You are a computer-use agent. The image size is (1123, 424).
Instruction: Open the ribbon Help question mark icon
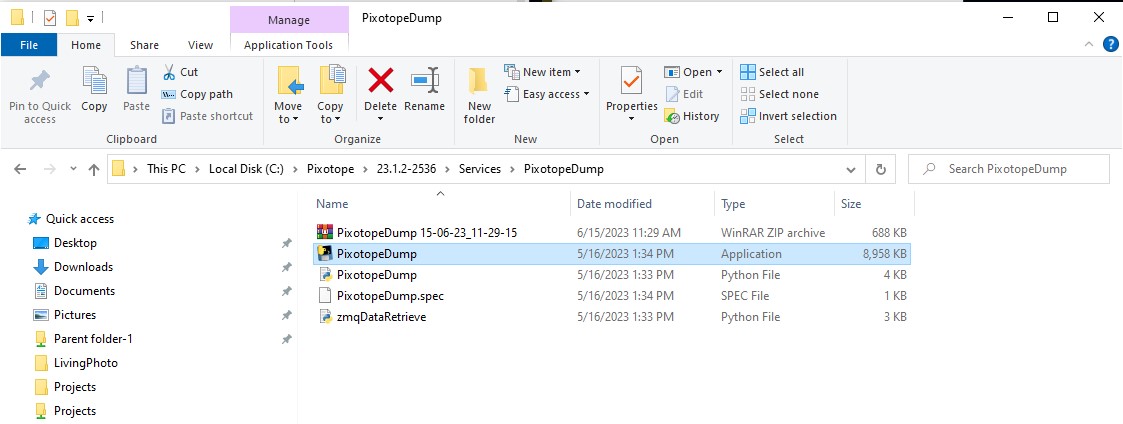click(x=1110, y=44)
